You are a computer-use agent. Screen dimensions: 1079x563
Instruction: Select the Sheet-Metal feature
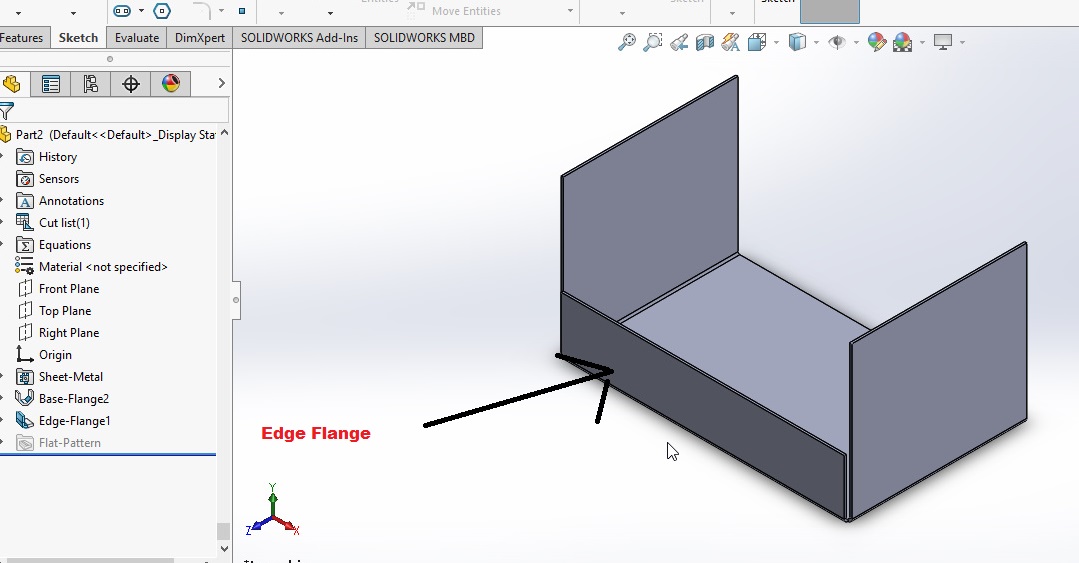tap(71, 377)
